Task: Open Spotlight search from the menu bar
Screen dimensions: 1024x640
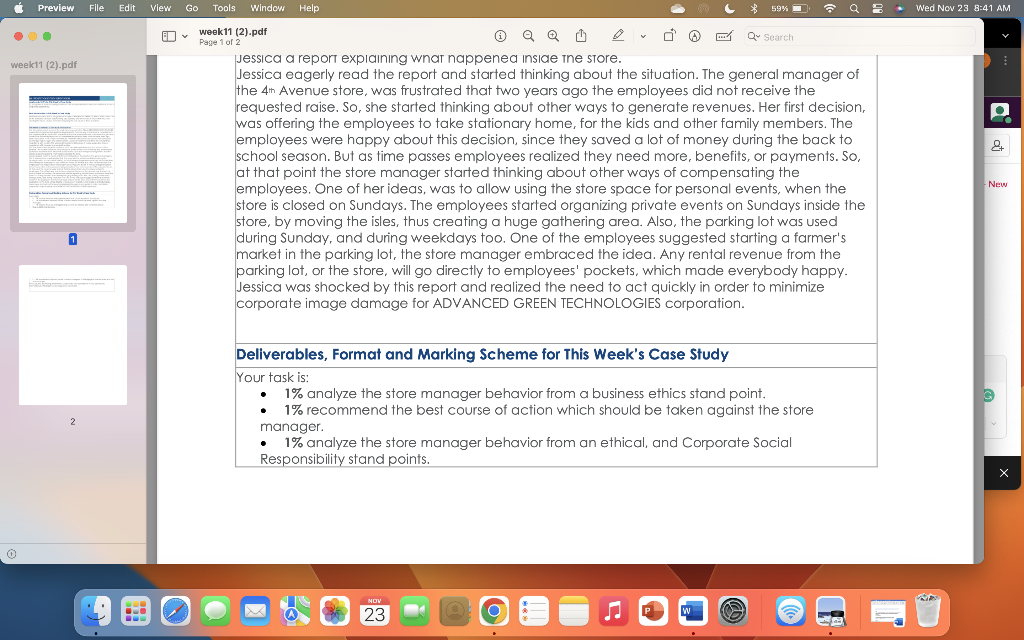Action: pyautogui.click(x=855, y=9)
